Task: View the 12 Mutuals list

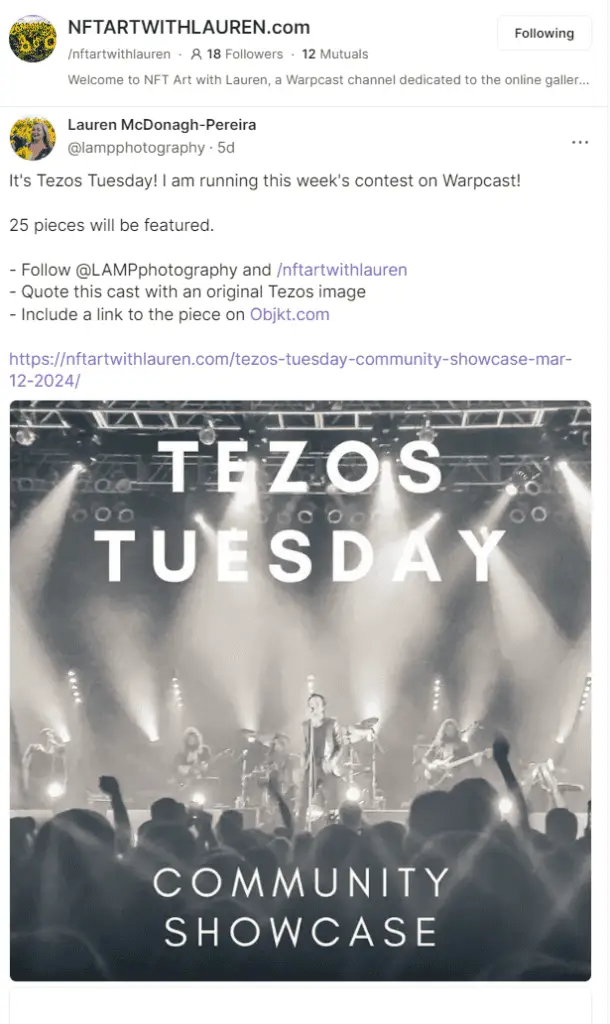Action: pyautogui.click(x=335, y=54)
